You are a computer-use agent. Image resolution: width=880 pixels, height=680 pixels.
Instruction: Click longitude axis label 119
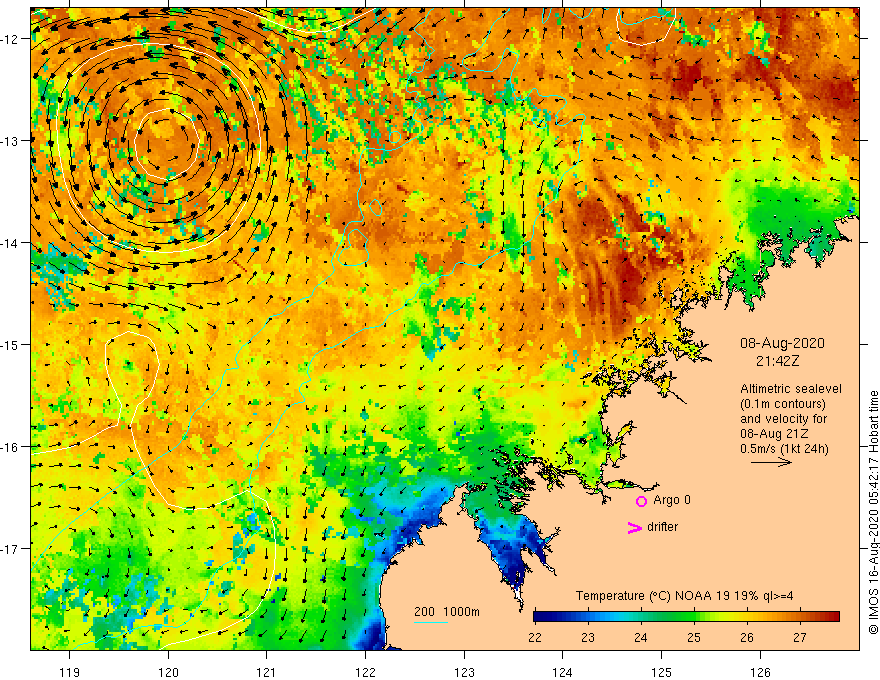tap(70, 672)
